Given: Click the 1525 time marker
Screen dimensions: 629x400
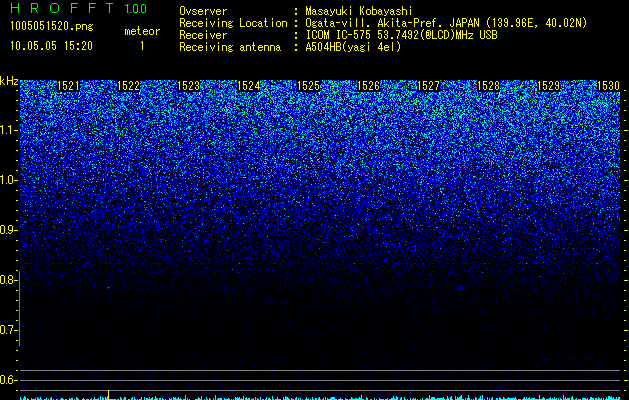Looking at the screenshot, I should [308, 85].
